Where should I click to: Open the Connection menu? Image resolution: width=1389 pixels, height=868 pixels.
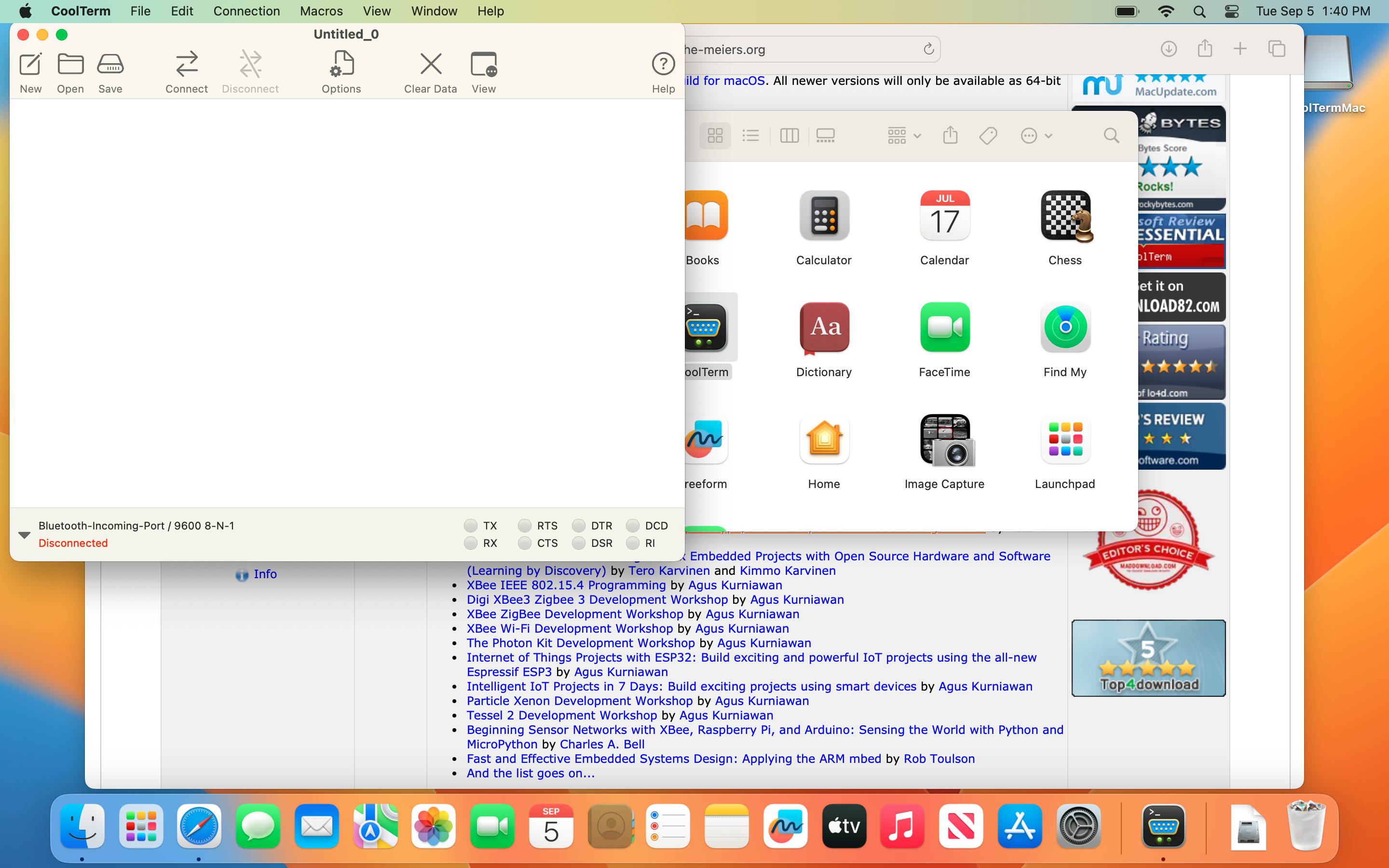pyautogui.click(x=246, y=11)
